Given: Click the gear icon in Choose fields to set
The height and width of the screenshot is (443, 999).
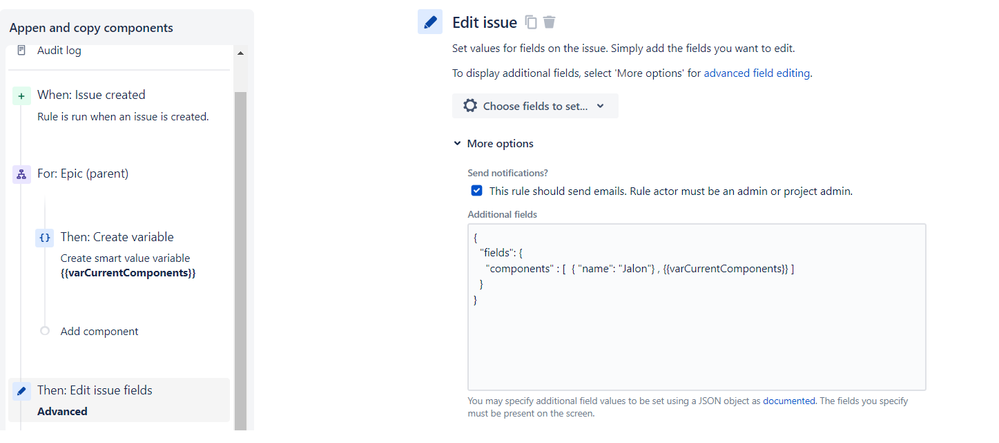Looking at the screenshot, I should [x=470, y=106].
